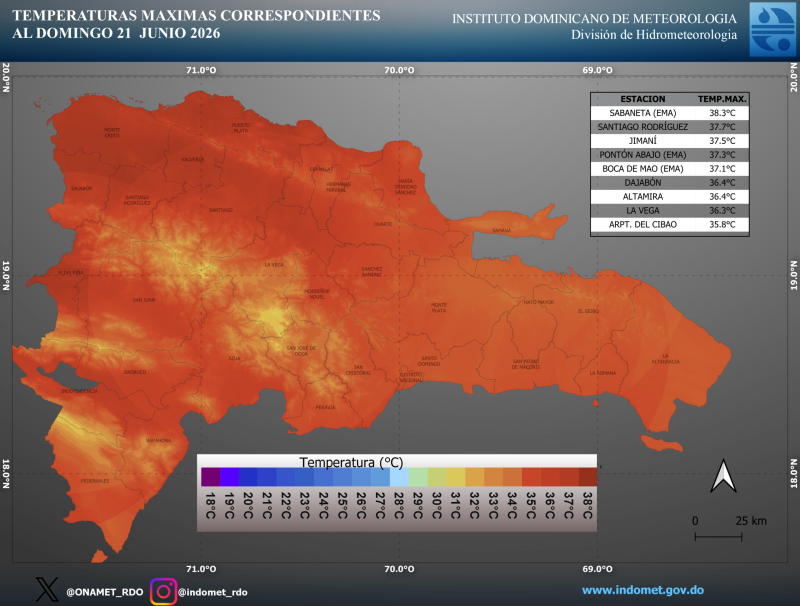Select the 31°C yellow legend swatch

(x=456, y=477)
